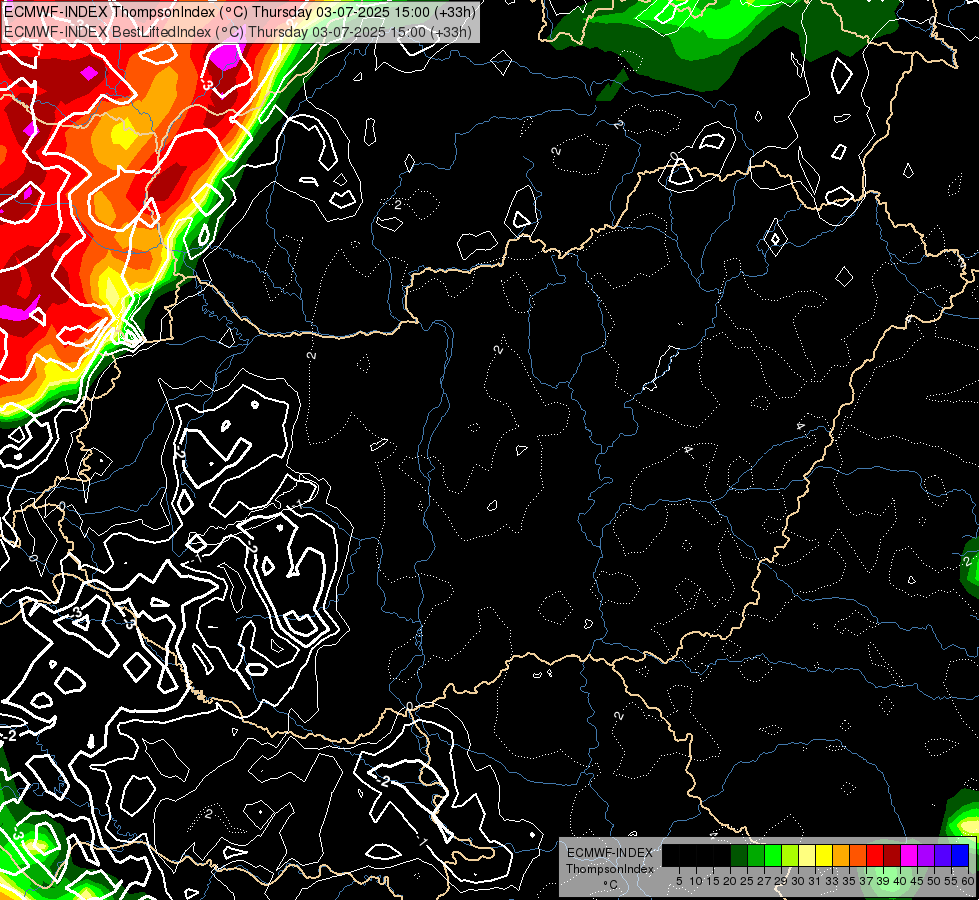Click the legend tick value 31
979x900 pixels.
coord(815,881)
